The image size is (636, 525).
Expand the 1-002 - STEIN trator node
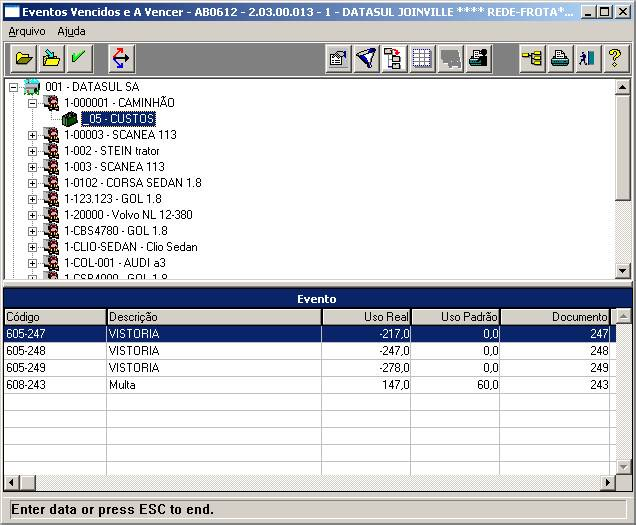32,151
